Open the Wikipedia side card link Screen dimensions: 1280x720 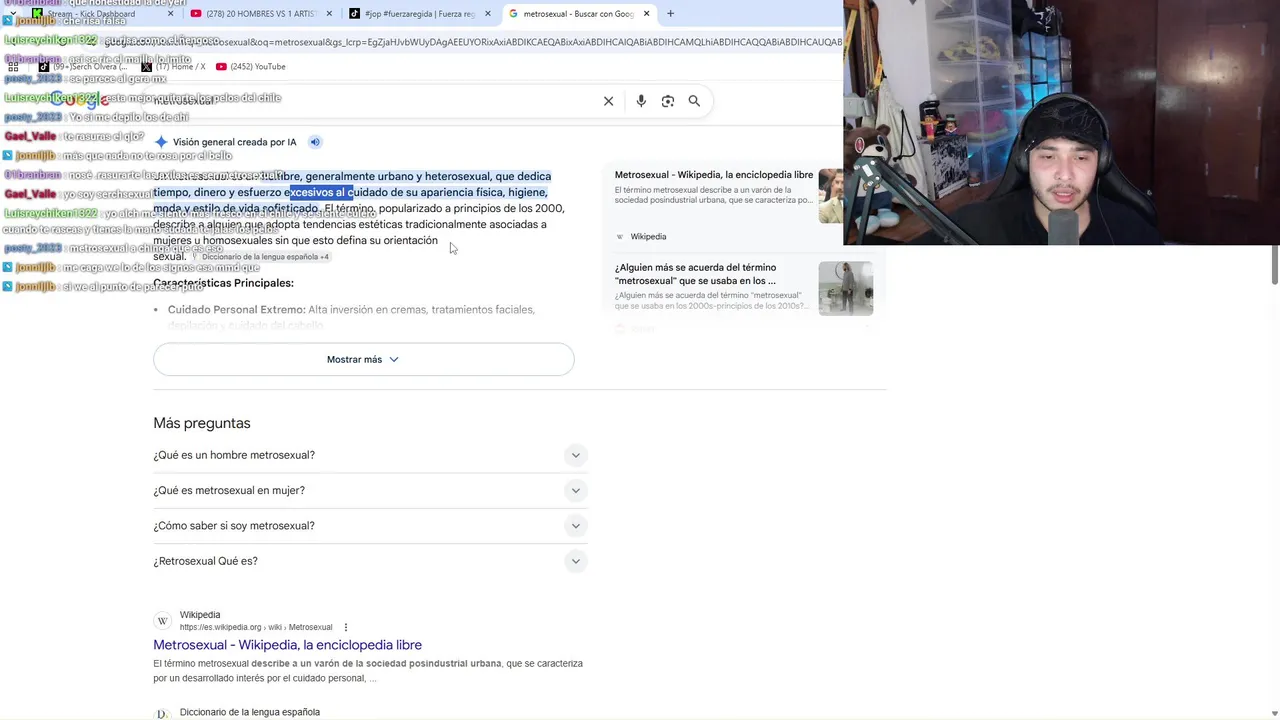[714, 175]
